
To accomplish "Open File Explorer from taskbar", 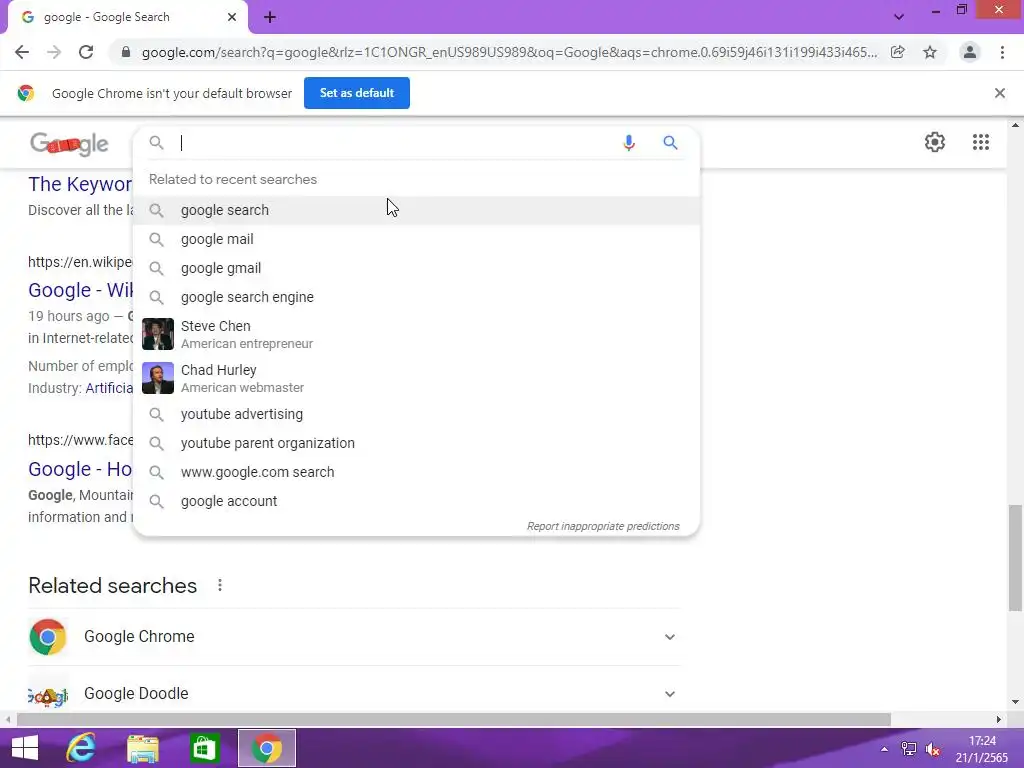I will pyautogui.click(x=143, y=748).
